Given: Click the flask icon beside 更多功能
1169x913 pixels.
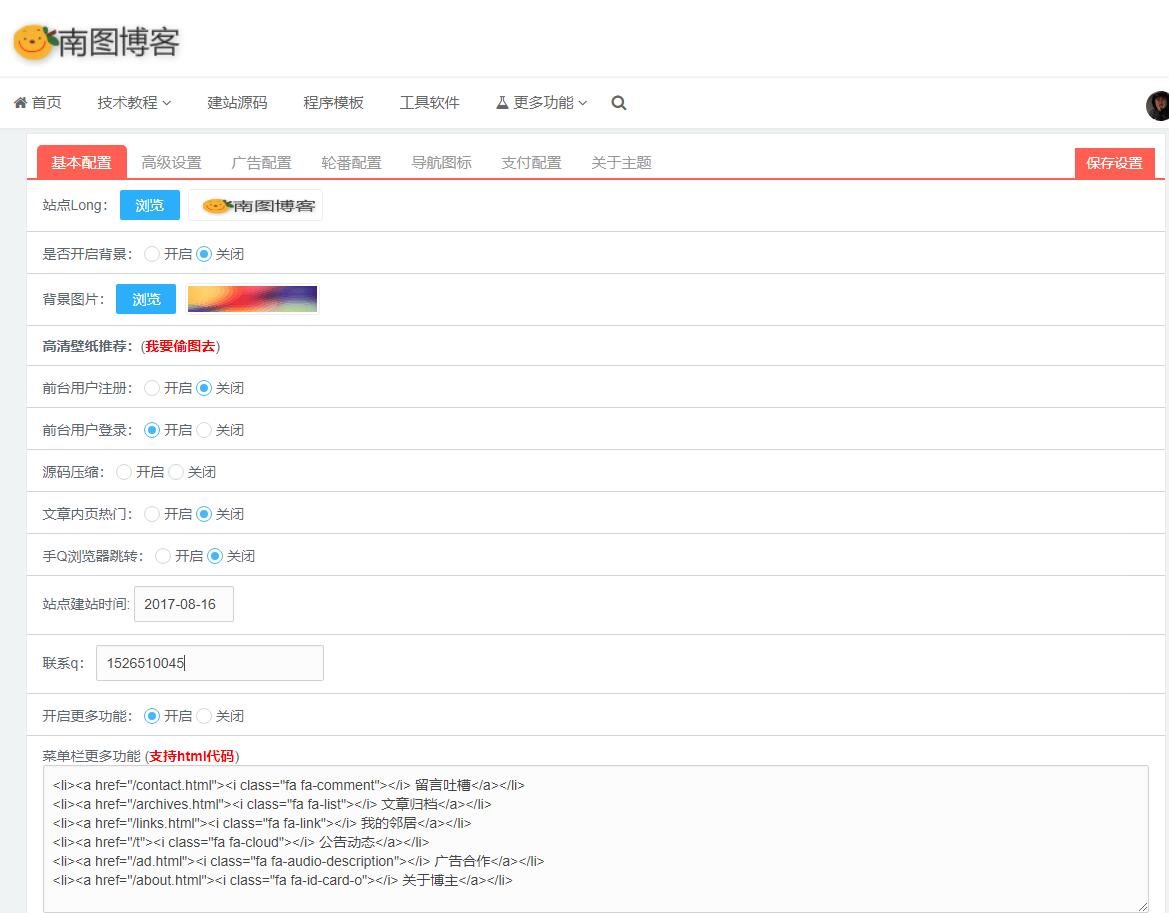Looking at the screenshot, I should (502, 103).
